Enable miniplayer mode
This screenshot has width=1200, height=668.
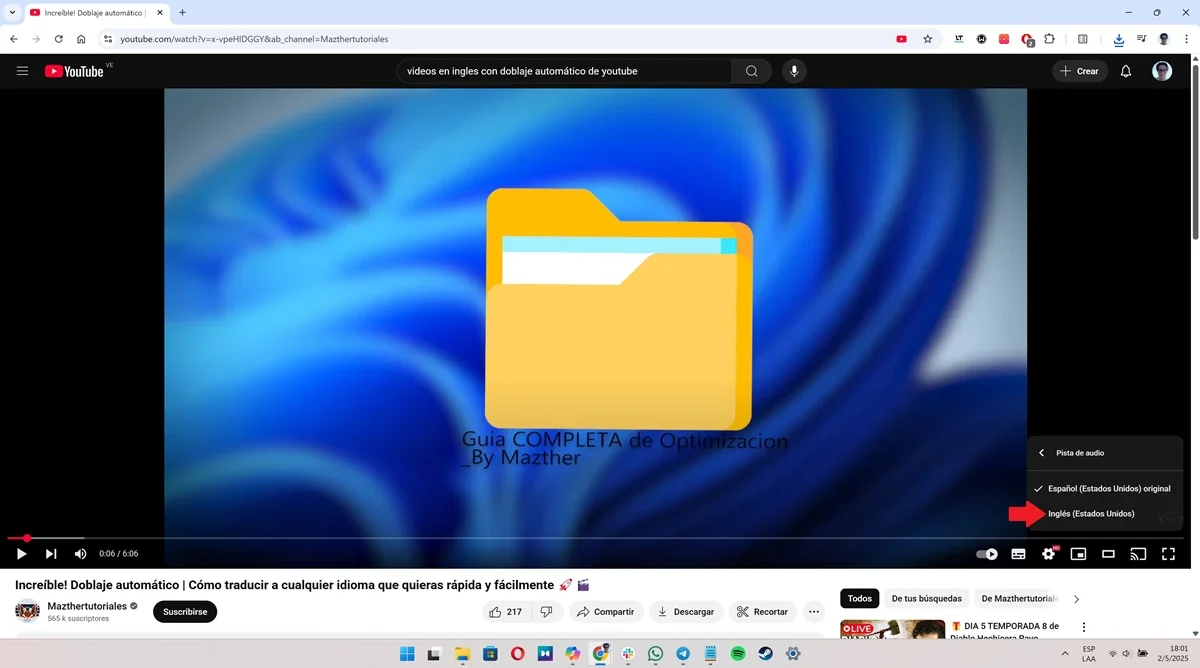coord(1078,554)
